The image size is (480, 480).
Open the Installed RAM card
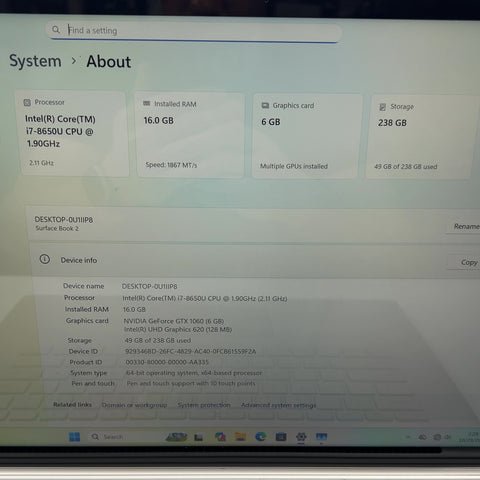pyautogui.click(x=190, y=135)
